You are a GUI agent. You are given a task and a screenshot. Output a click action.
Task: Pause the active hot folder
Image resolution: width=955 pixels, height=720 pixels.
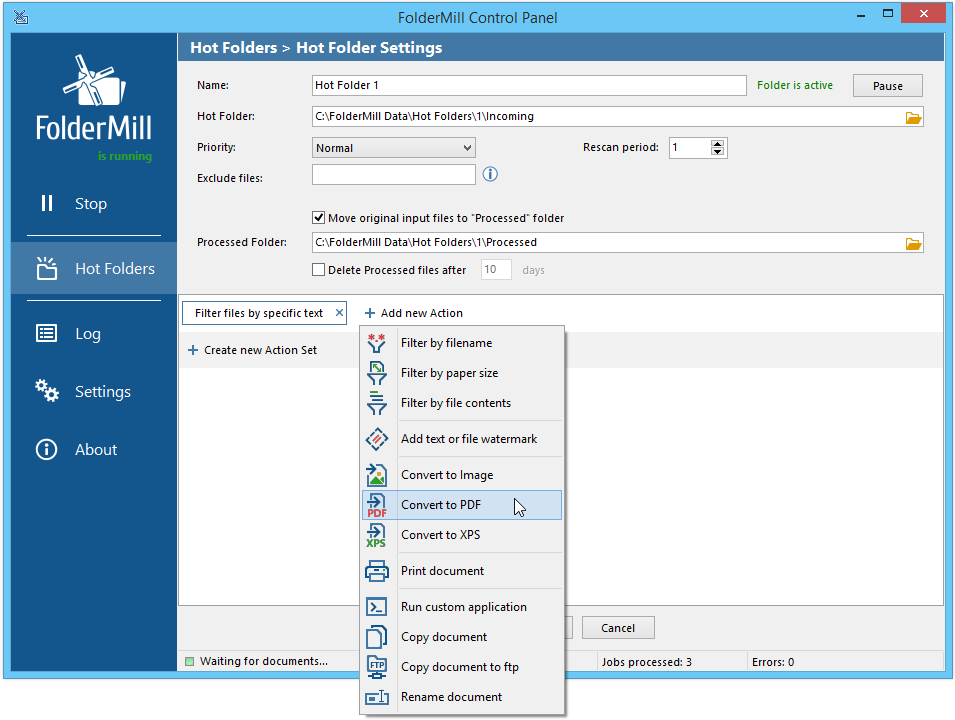click(887, 86)
